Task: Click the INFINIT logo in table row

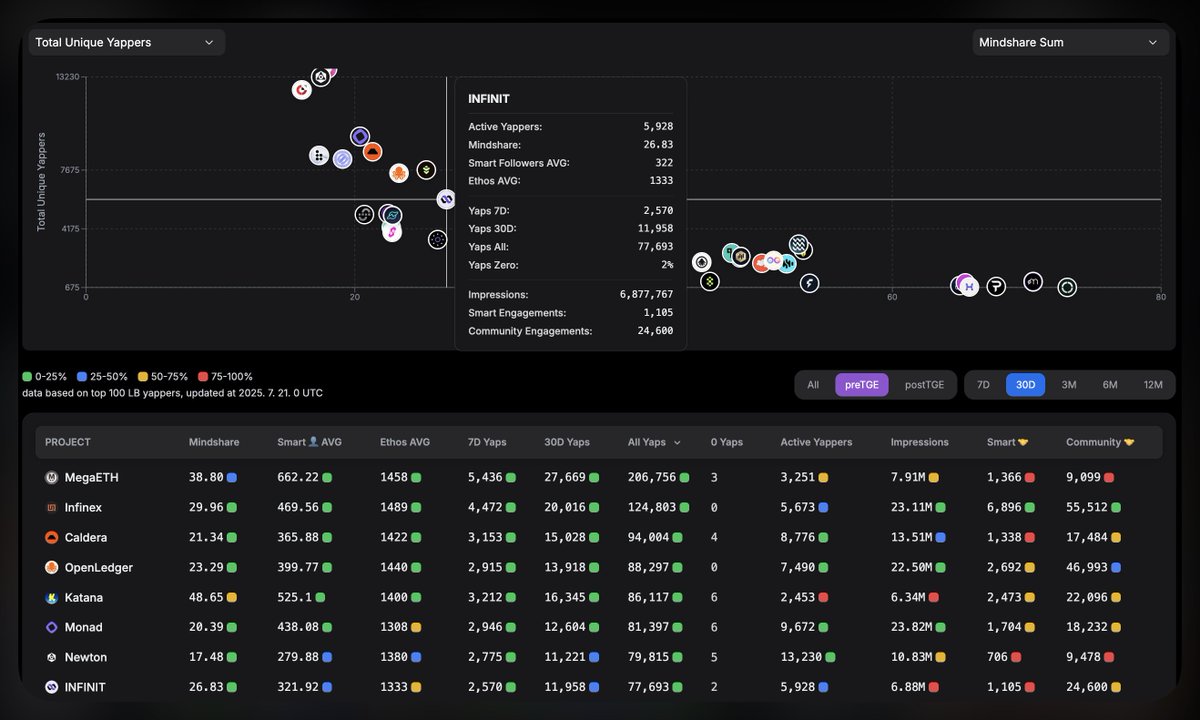Action: click(51, 688)
